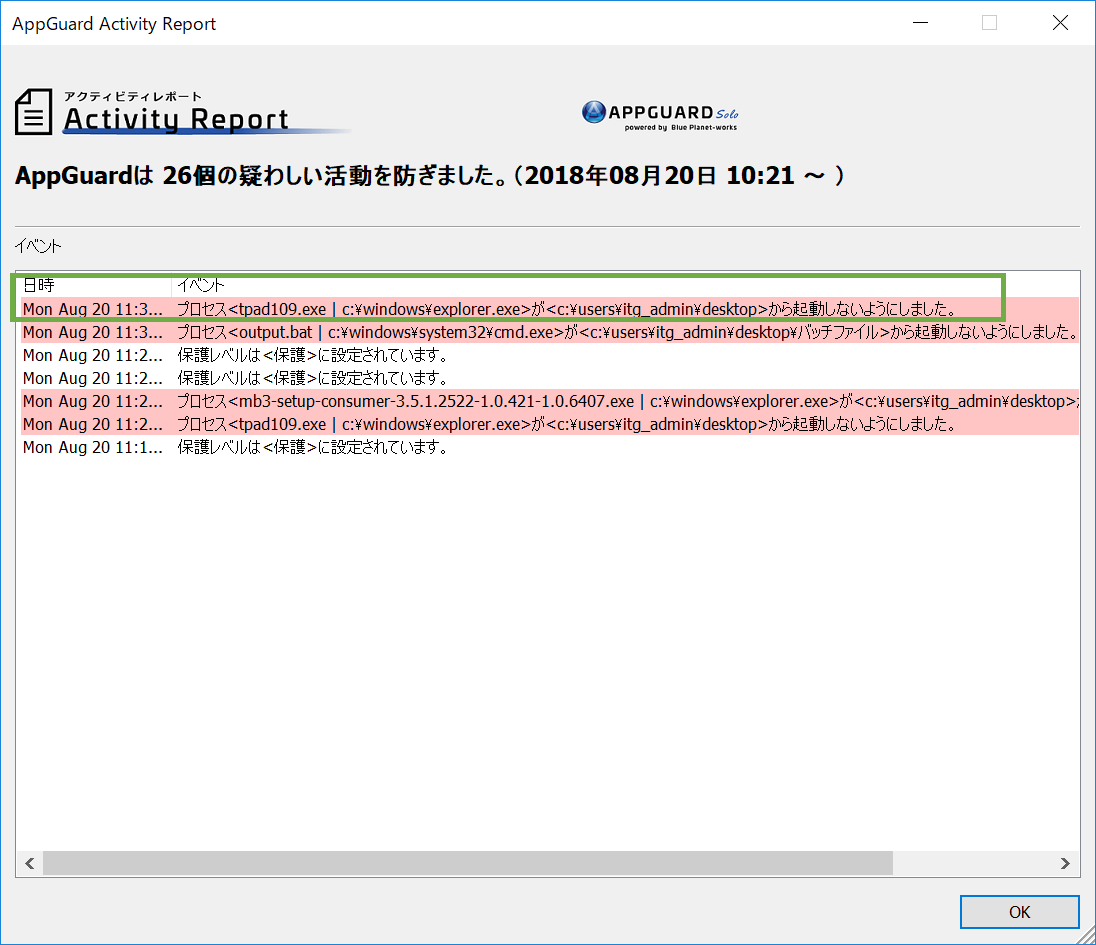Image resolution: width=1096 pixels, height=945 pixels.
Task: Click the AppGuard Solo logo
Action: [x=660, y=112]
